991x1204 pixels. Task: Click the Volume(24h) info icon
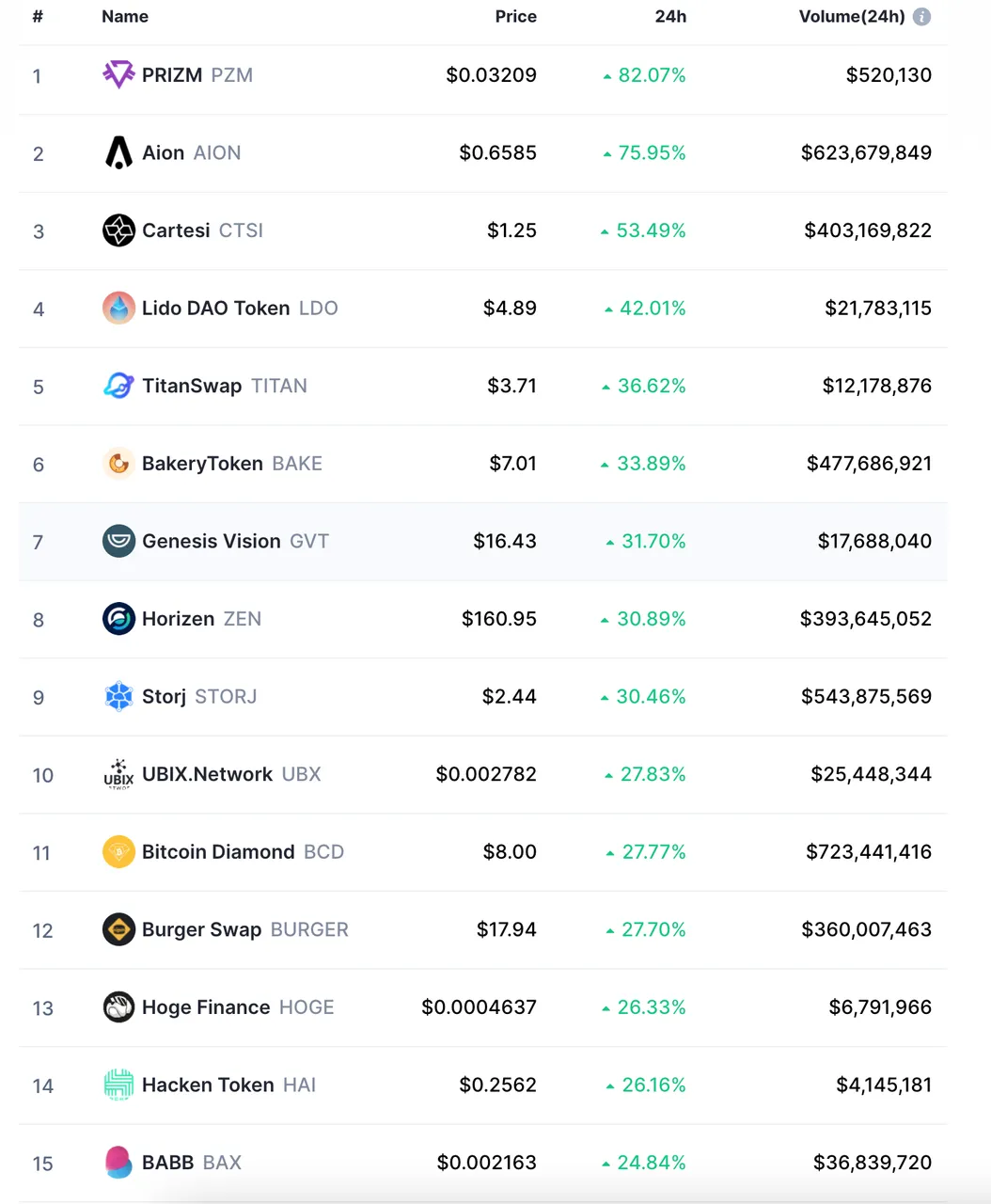[921, 17]
